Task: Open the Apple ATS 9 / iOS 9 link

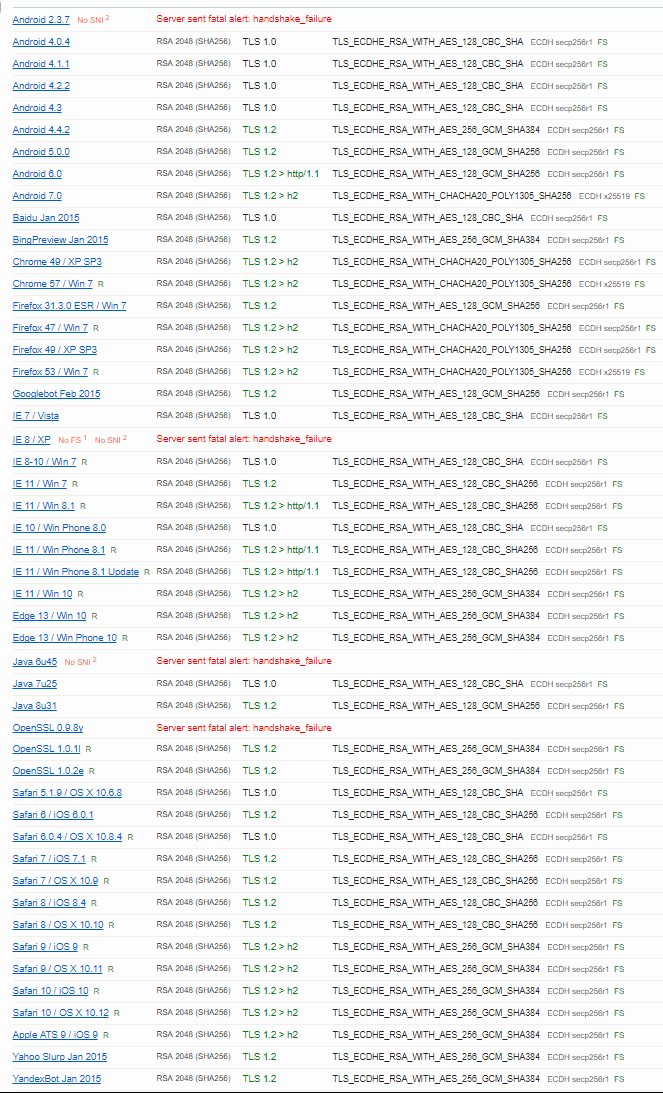Action: [x=55, y=1034]
